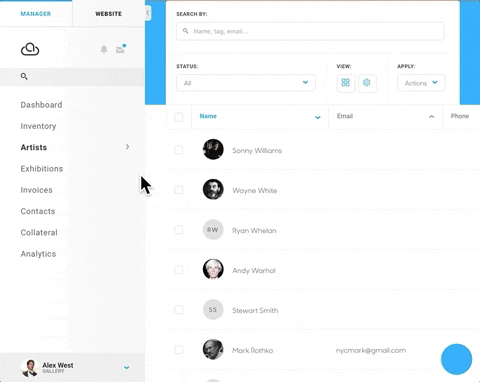Expand the Artists submenu chevron
480x382 pixels.
point(128,147)
